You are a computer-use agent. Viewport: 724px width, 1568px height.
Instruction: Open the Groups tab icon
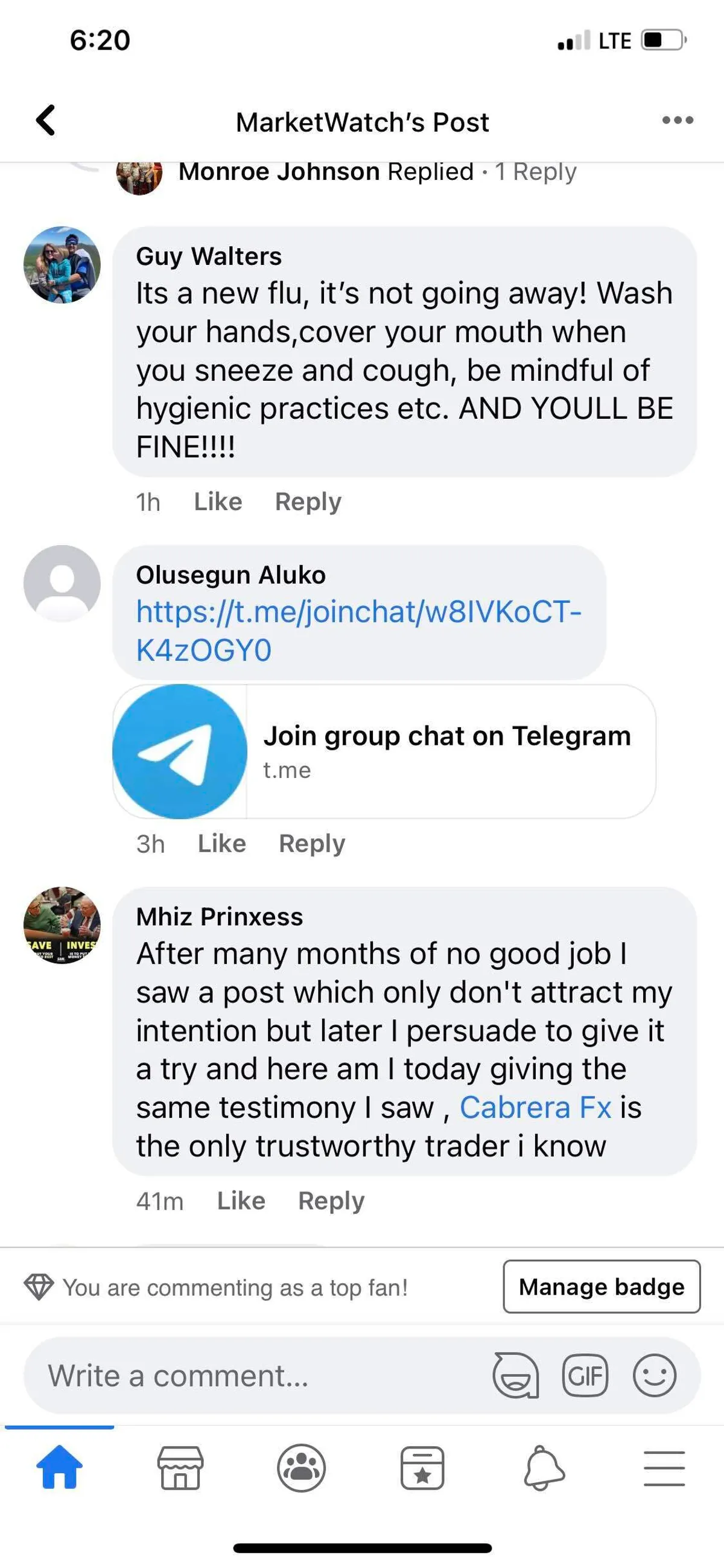point(301,1467)
